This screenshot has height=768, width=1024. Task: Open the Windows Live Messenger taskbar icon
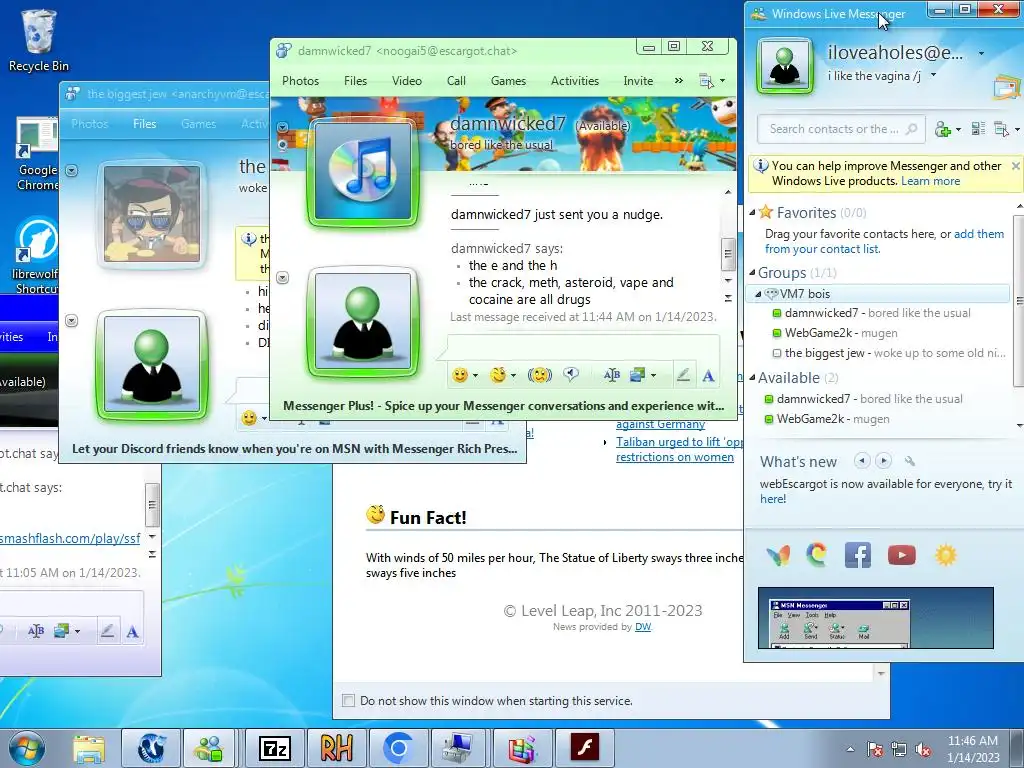(209, 748)
